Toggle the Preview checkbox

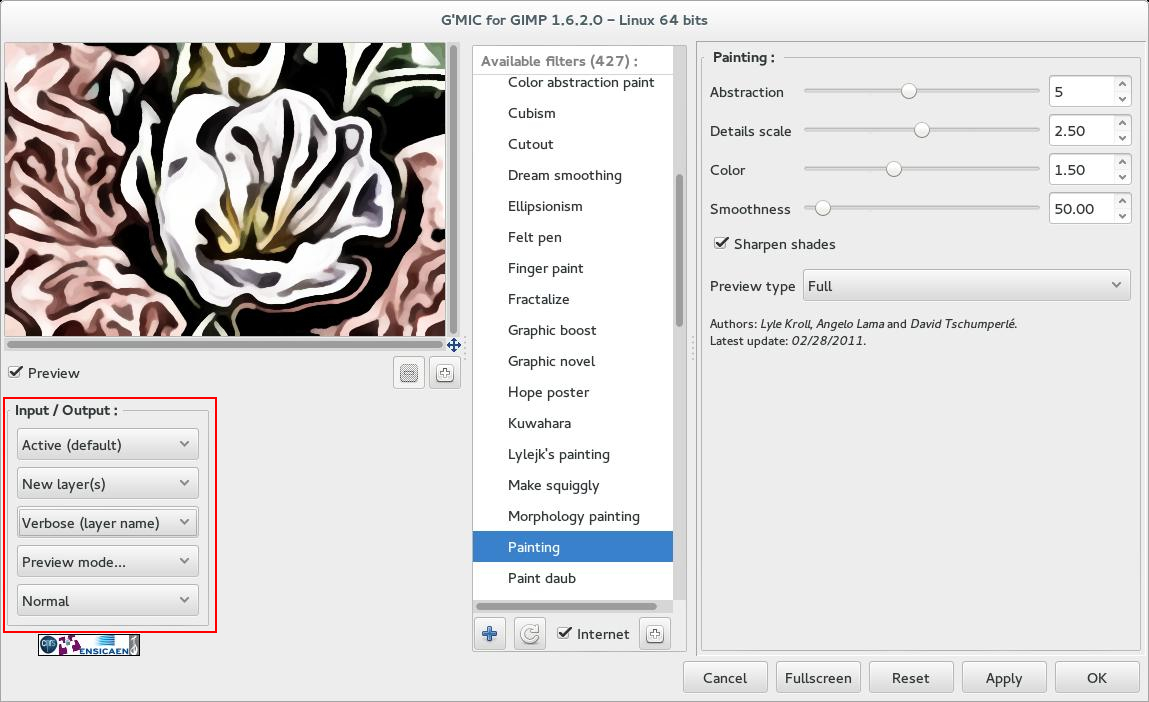(15, 373)
